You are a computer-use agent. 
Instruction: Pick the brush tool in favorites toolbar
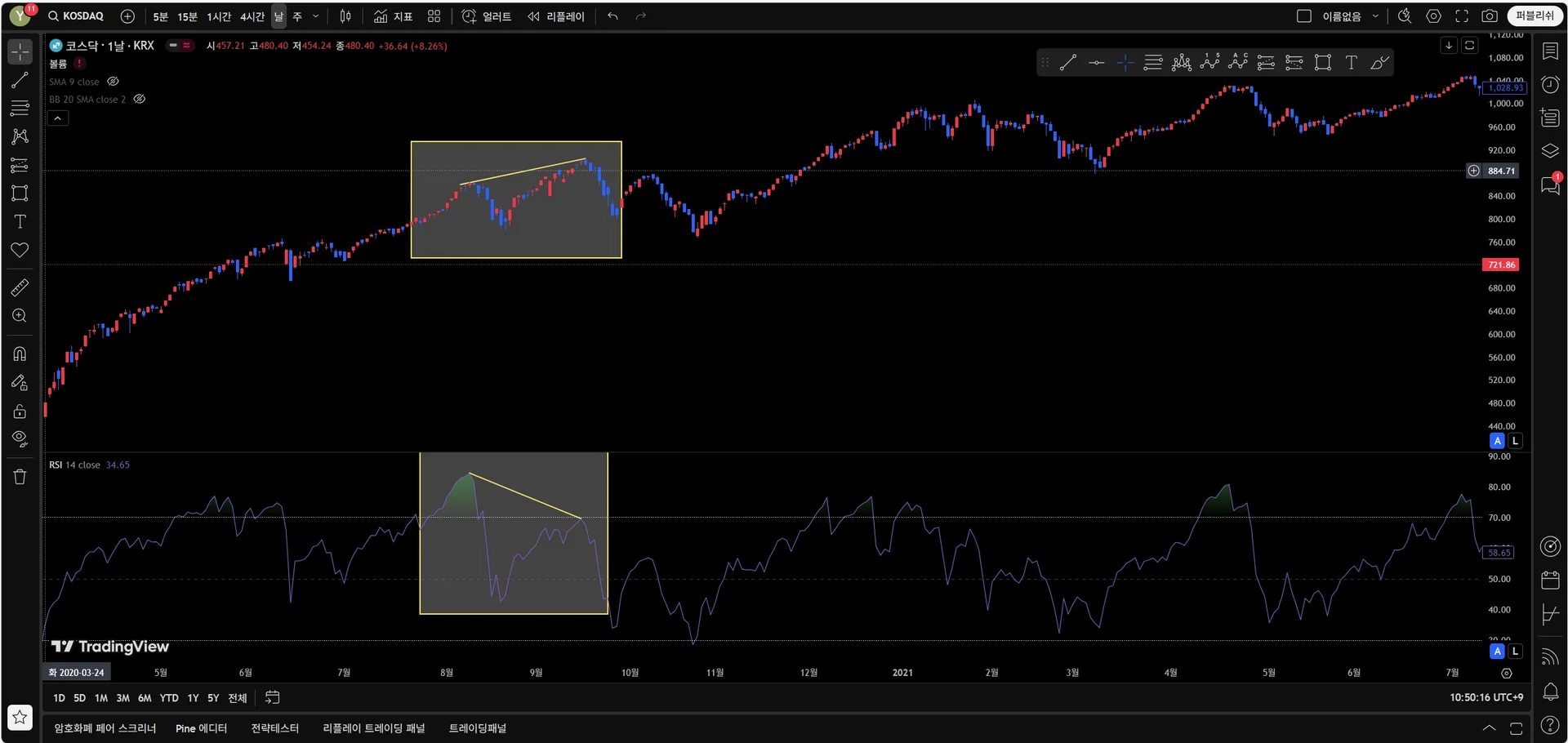(x=1379, y=63)
